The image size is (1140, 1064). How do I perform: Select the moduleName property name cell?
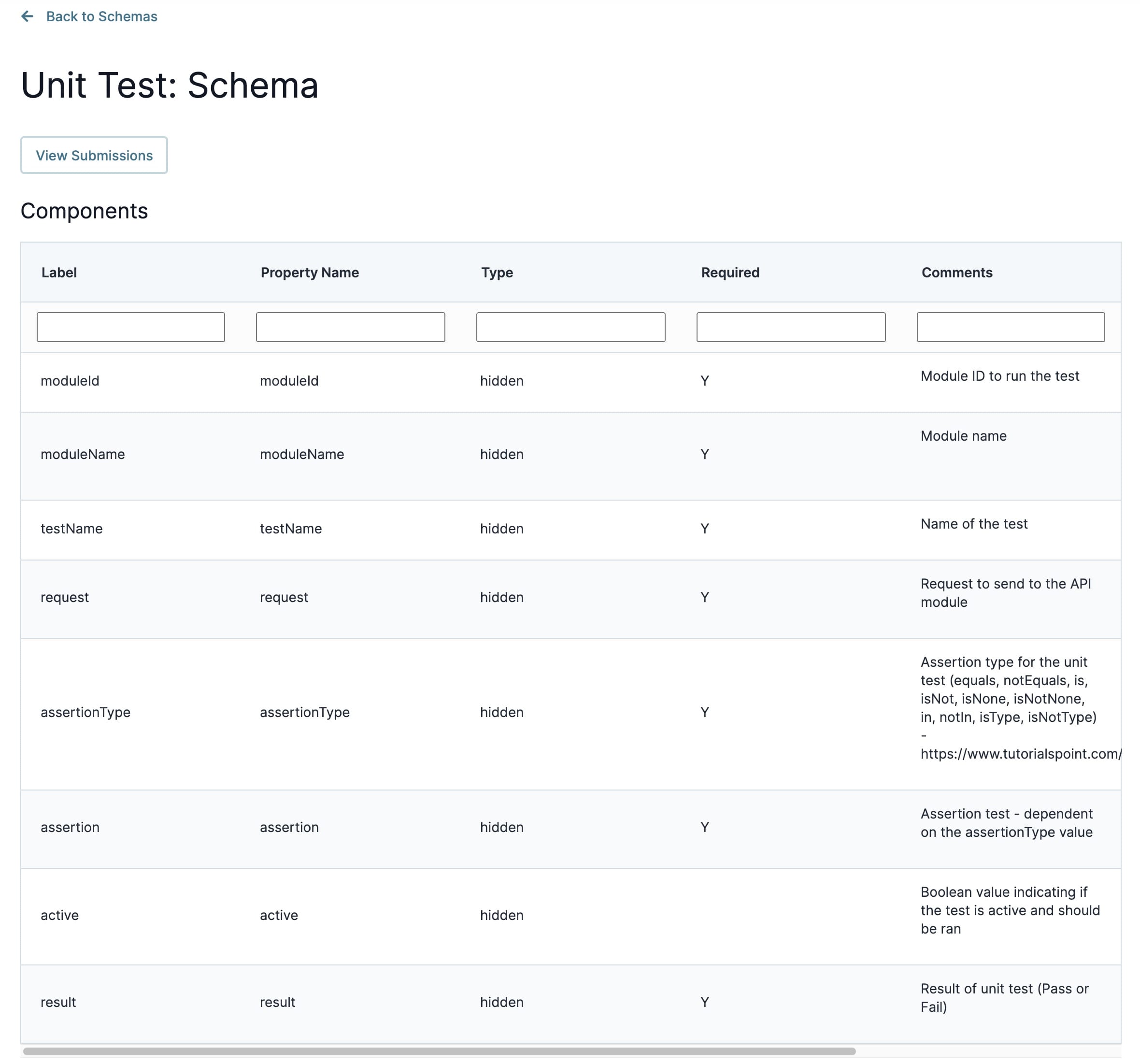click(x=301, y=455)
